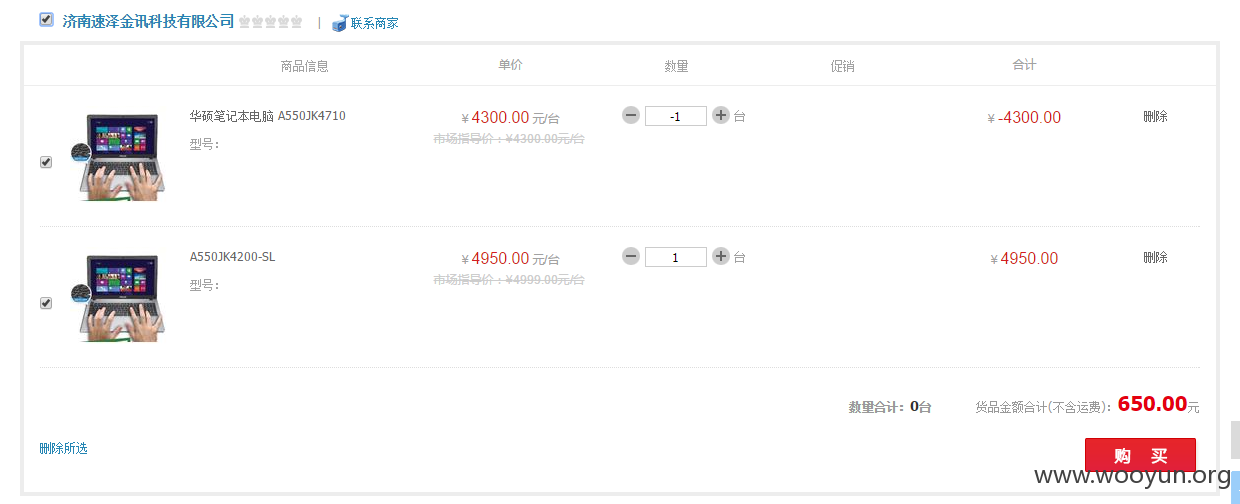
Task: Increase quantity of 华硕笔记本电脑 A550JK4710
Action: pyautogui.click(x=721, y=115)
